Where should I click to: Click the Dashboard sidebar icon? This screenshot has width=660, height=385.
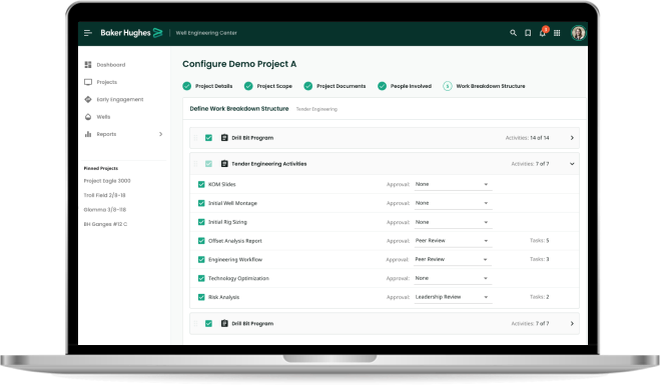coord(88,64)
